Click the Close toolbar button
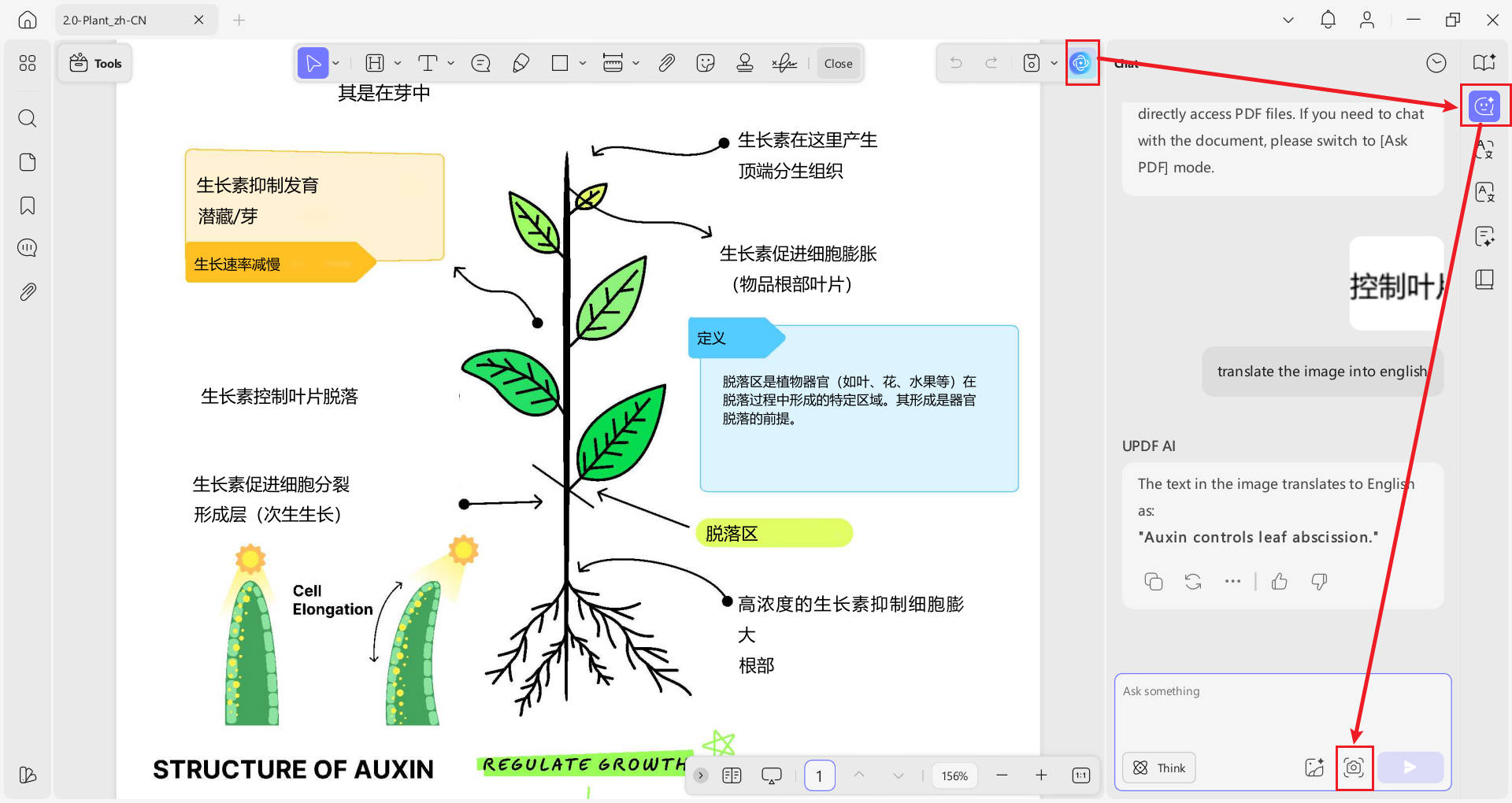Image resolution: width=1512 pixels, height=803 pixels. tap(838, 64)
